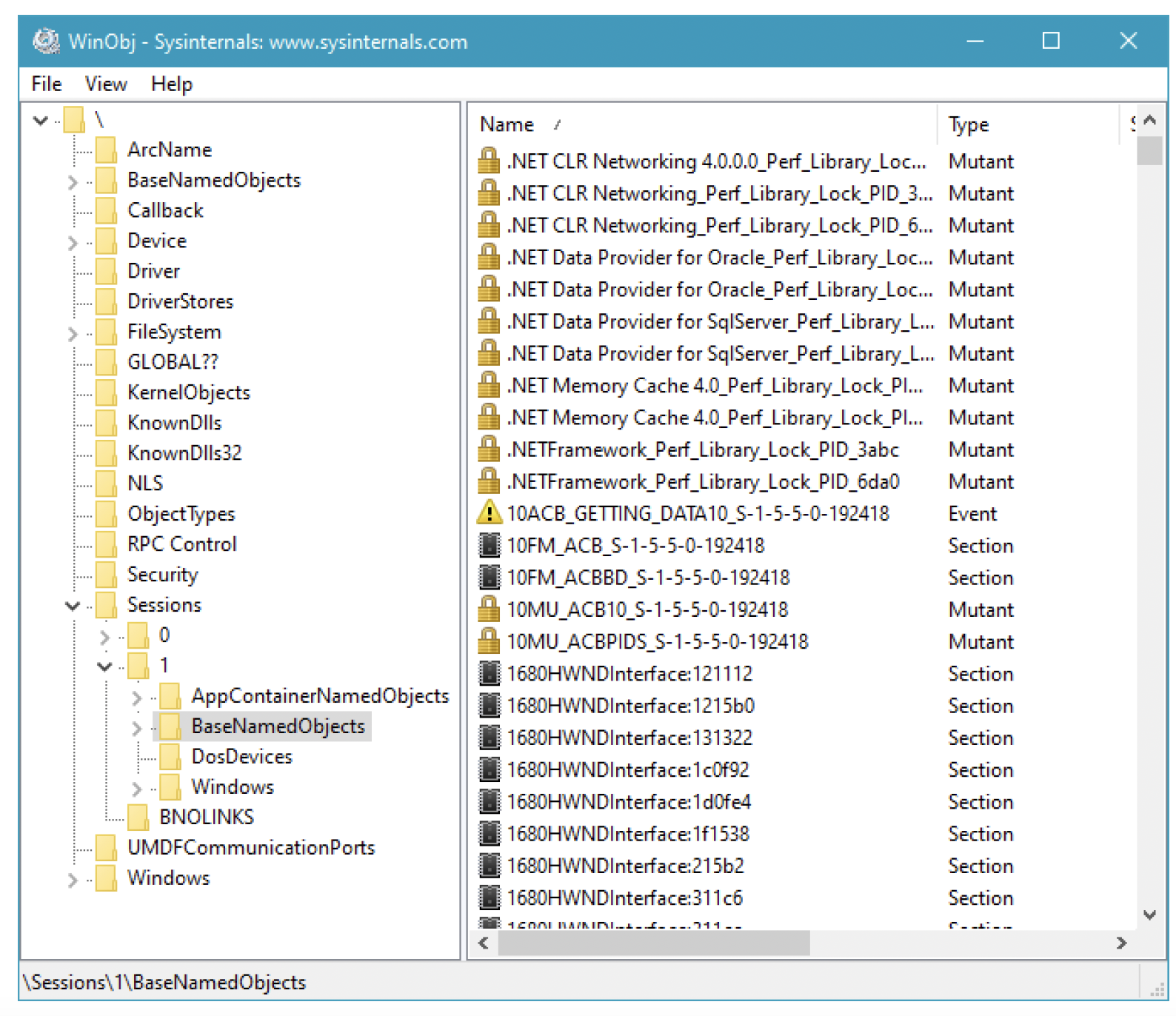Click the Callback folder icon
Viewport: 1176px width, 1016px height.
tap(107, 210)
